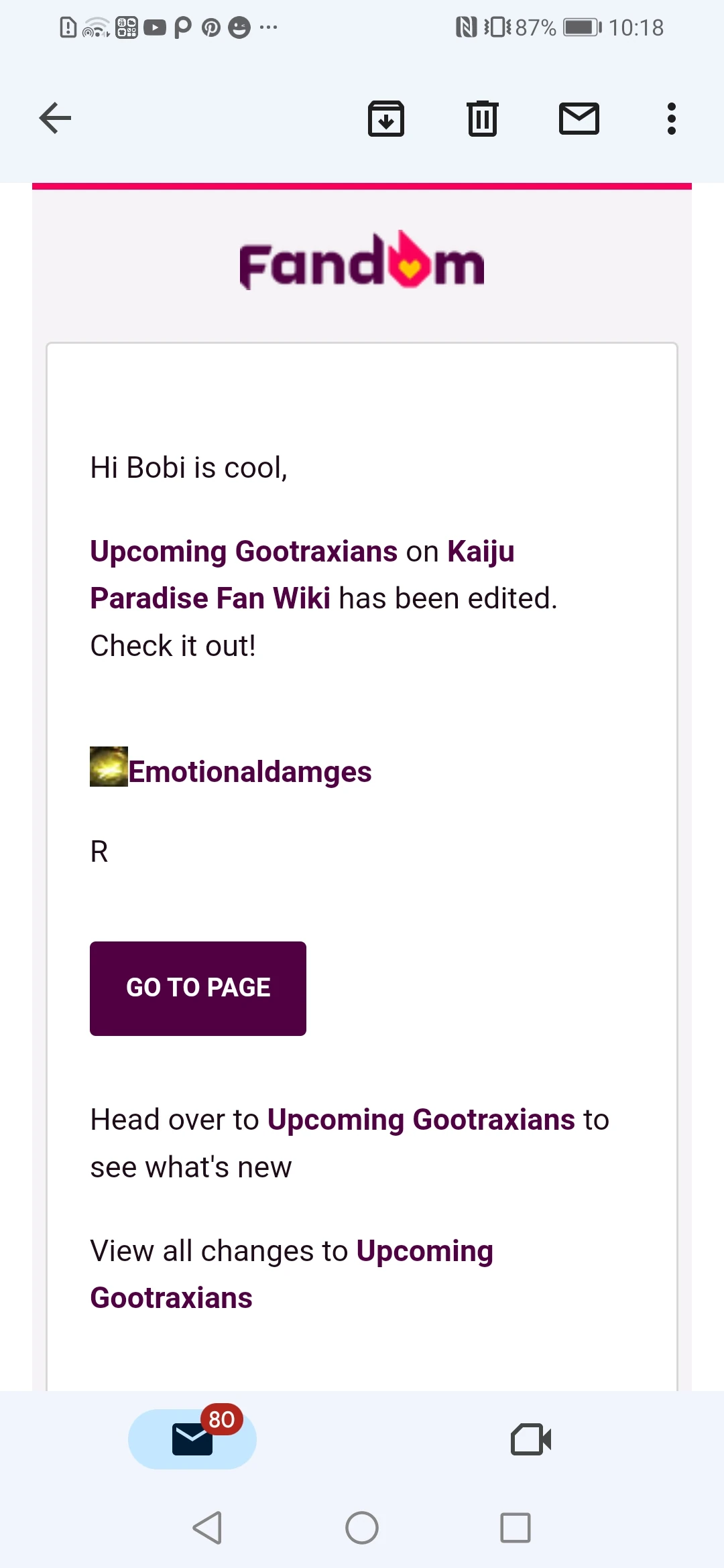Archive this email

pos(386,119)
